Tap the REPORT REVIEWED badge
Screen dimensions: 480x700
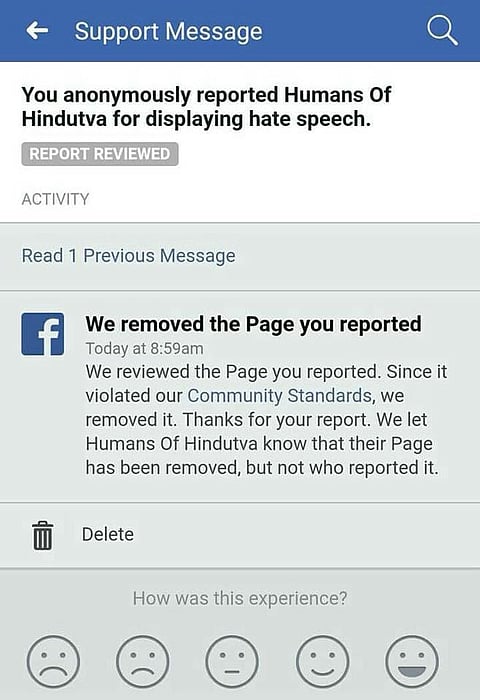coord(100,154)
